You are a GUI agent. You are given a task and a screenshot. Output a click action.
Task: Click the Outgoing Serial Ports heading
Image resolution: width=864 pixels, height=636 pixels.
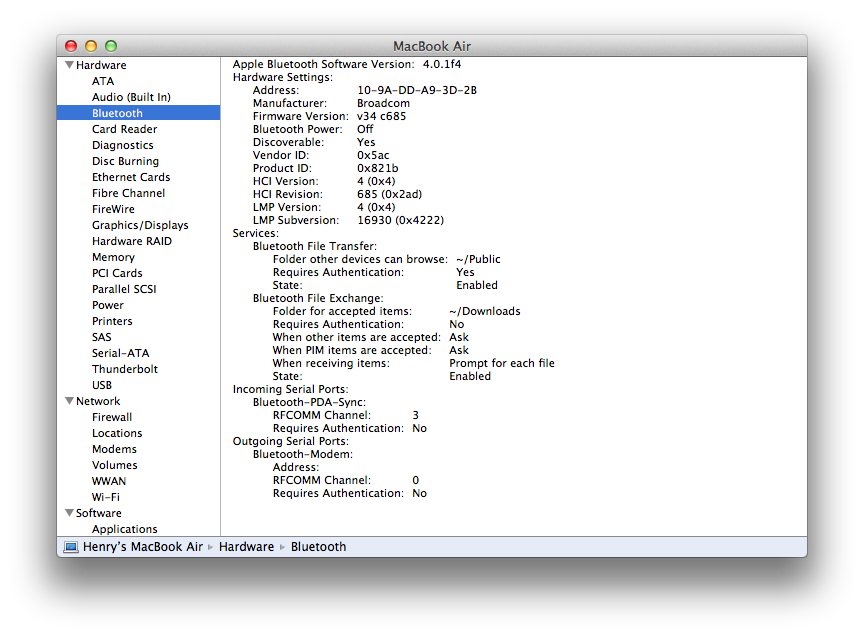(x=290, y=441)
